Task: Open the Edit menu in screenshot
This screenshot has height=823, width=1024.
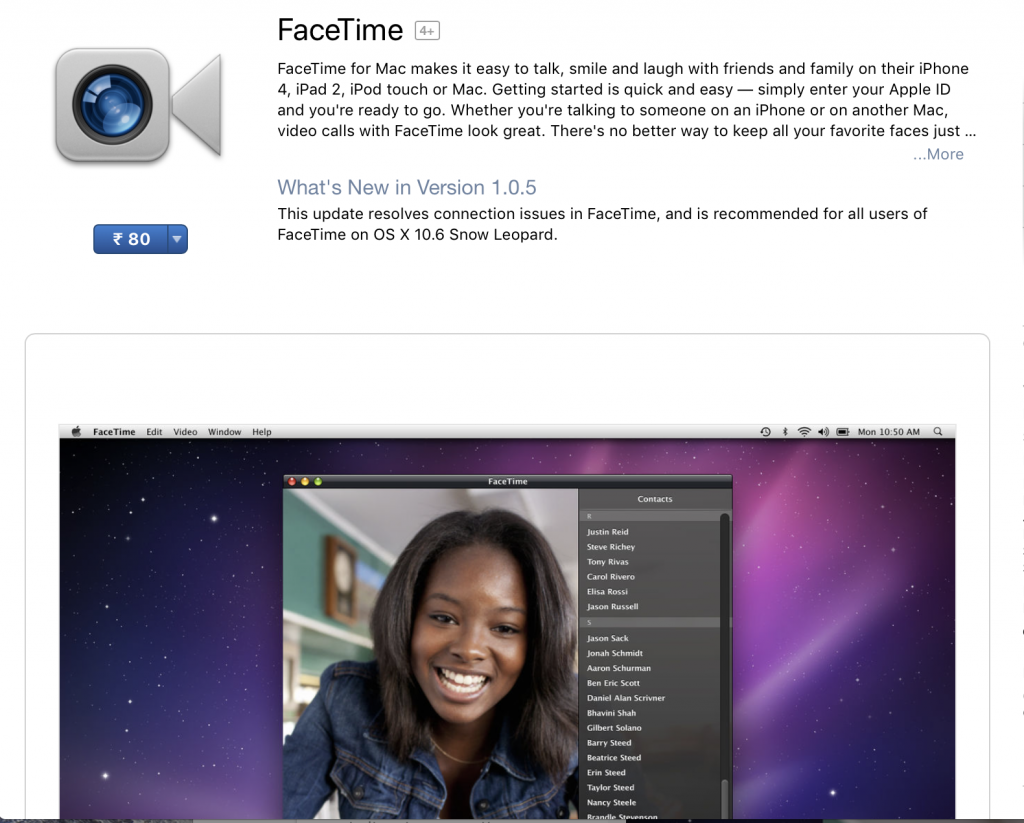Action: point(154,432)
